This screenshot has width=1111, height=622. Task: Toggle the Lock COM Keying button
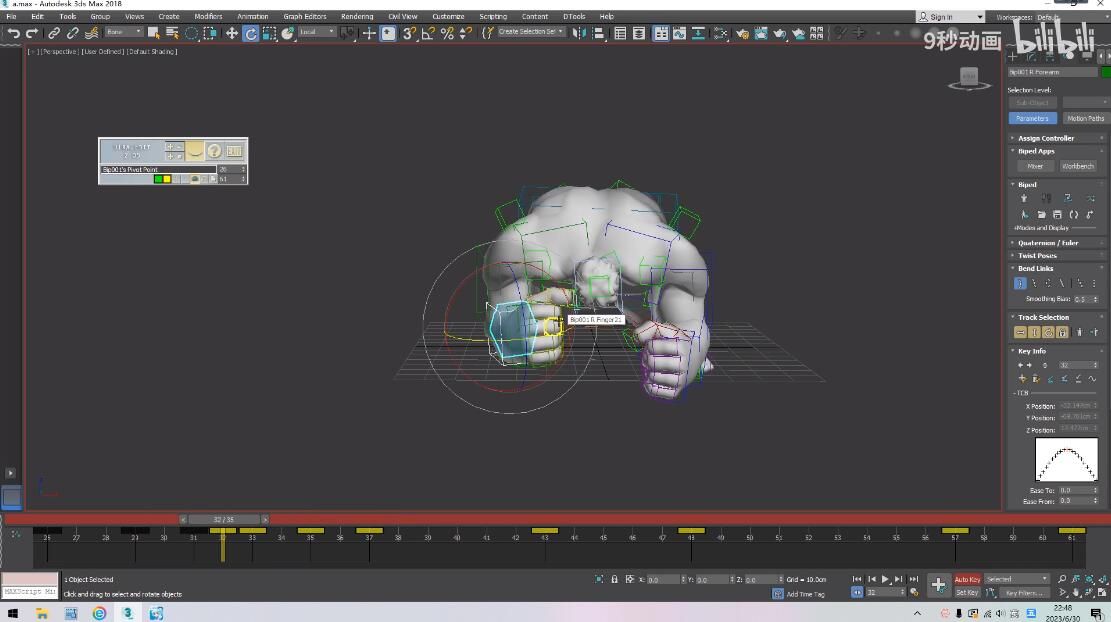(x=1062, y=332)
